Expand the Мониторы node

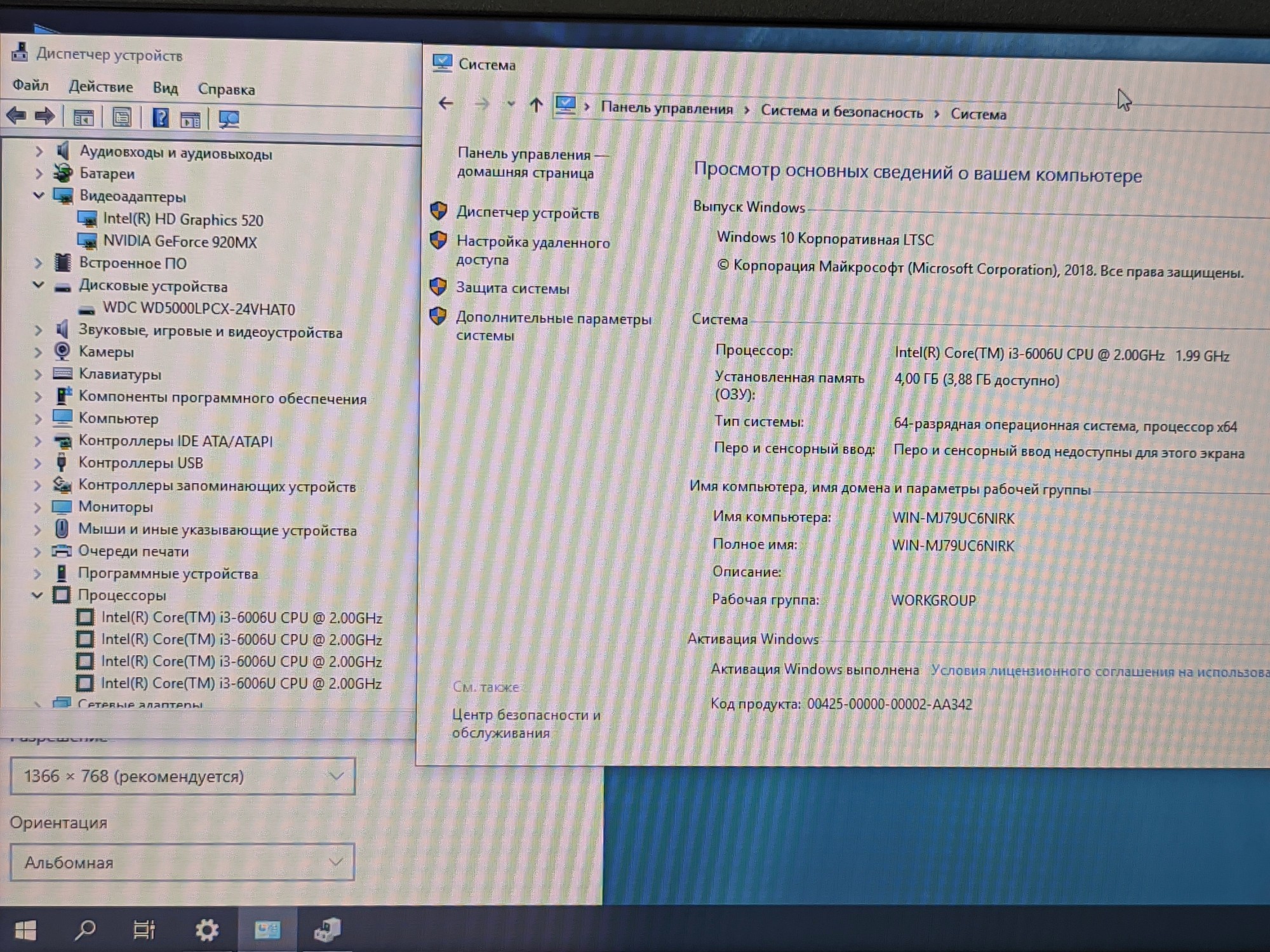coord(37,507)
